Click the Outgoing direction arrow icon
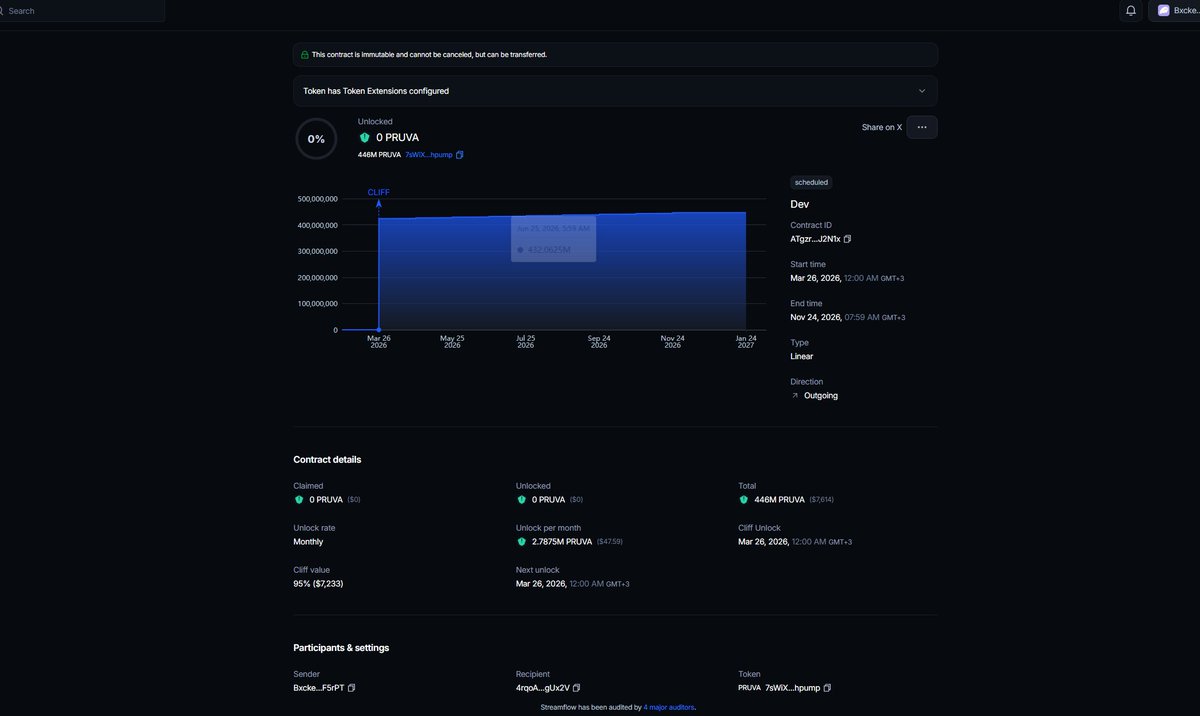The height and width of the screenshot is (716, 1200). point(795,396)
